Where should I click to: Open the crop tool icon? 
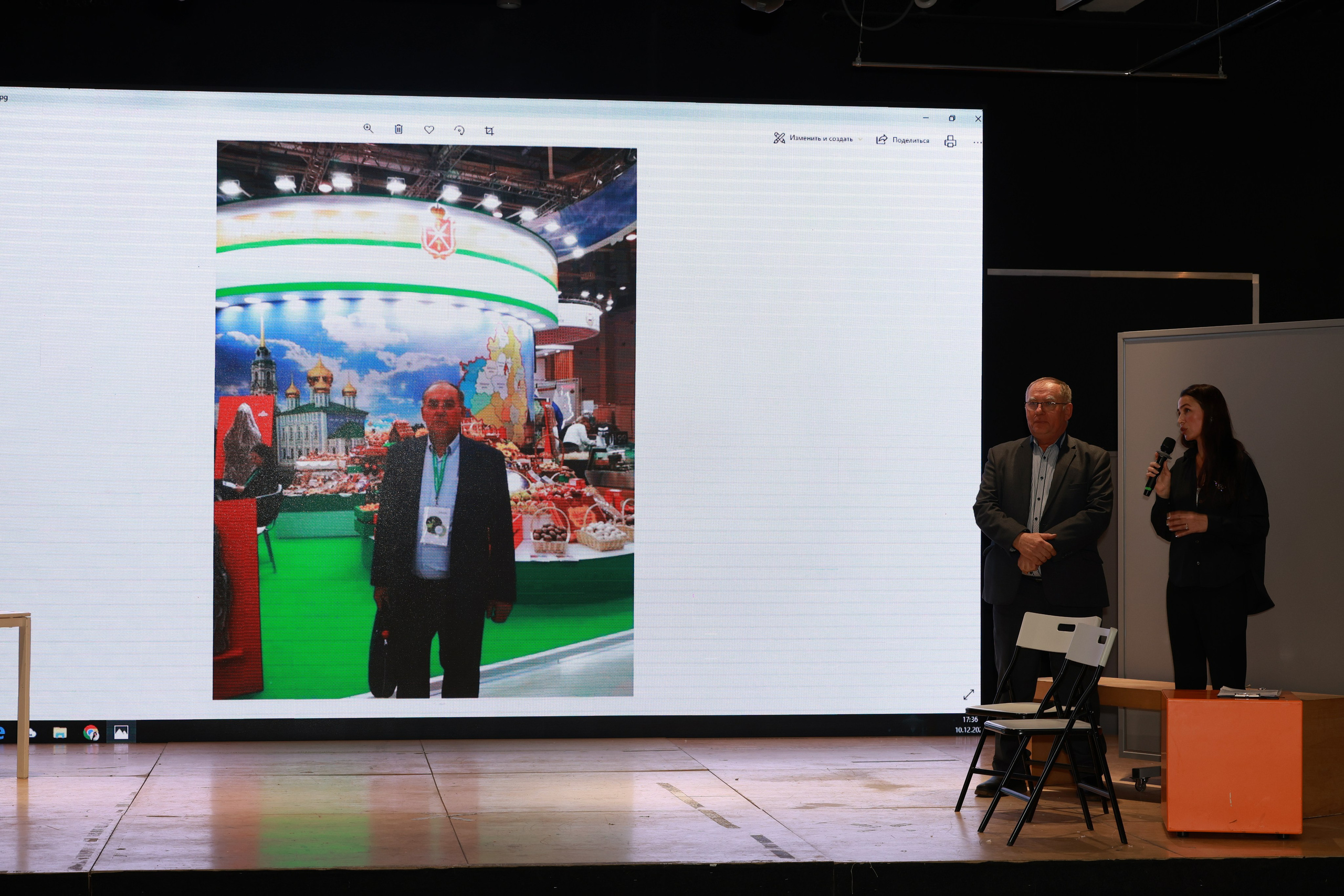click(489, 131)
